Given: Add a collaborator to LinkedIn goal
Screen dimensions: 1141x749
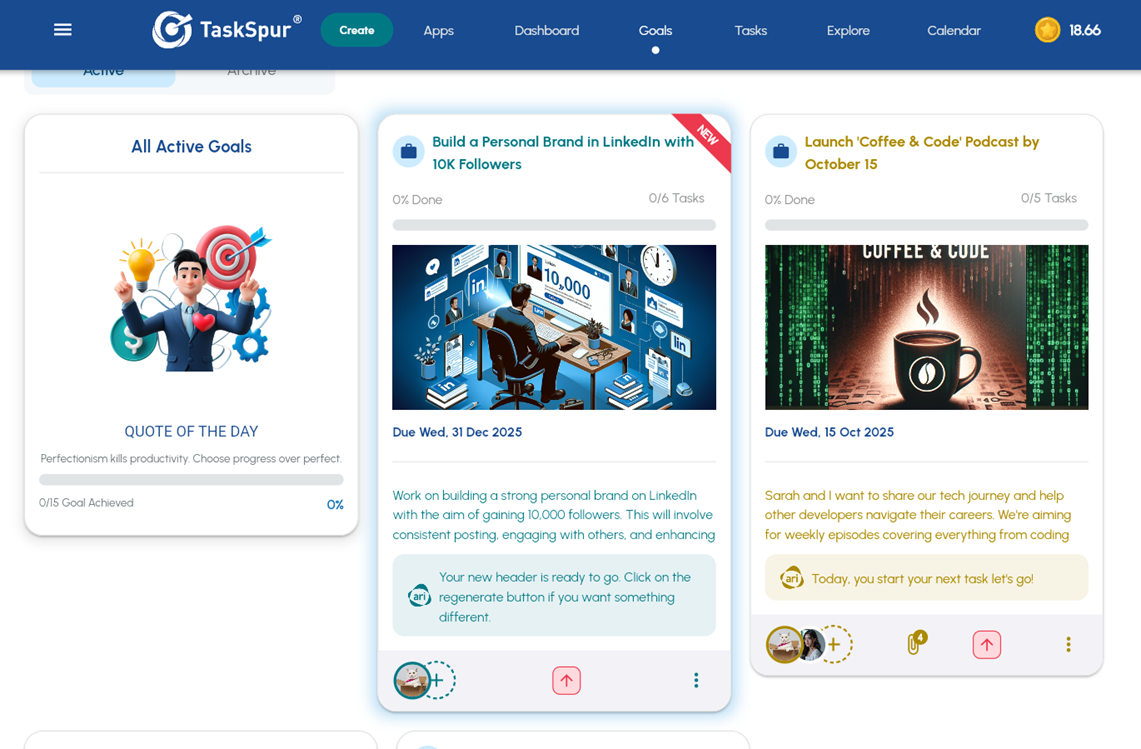Looking at the screenshot, I should point(438,681).
